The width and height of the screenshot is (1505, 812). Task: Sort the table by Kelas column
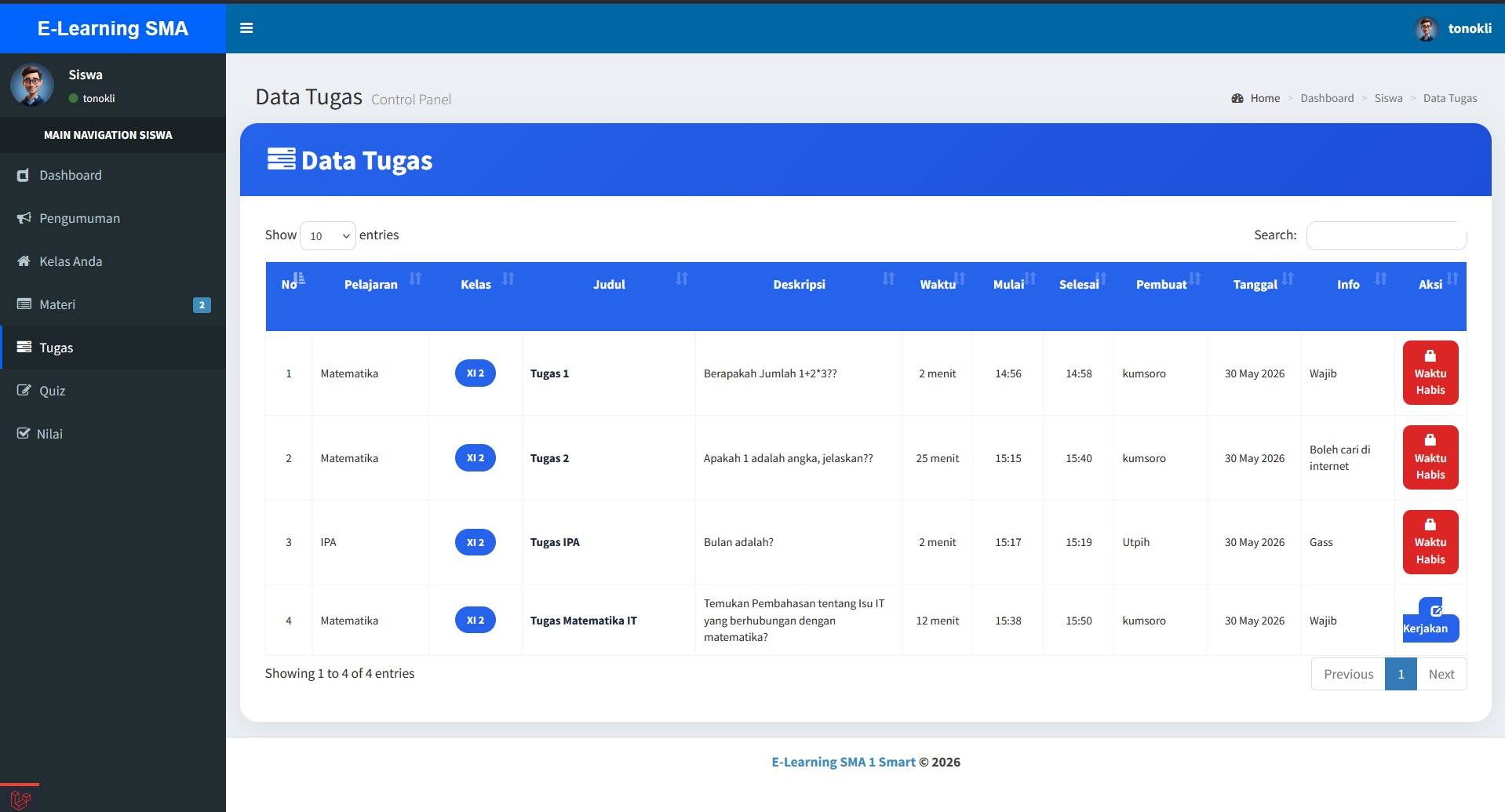click(x=476, y=297)
